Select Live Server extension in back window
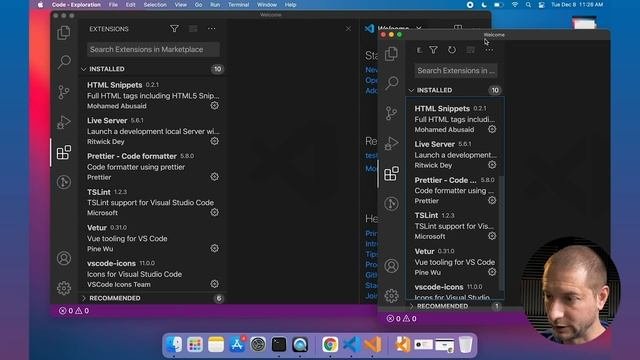 pos(152,131)
